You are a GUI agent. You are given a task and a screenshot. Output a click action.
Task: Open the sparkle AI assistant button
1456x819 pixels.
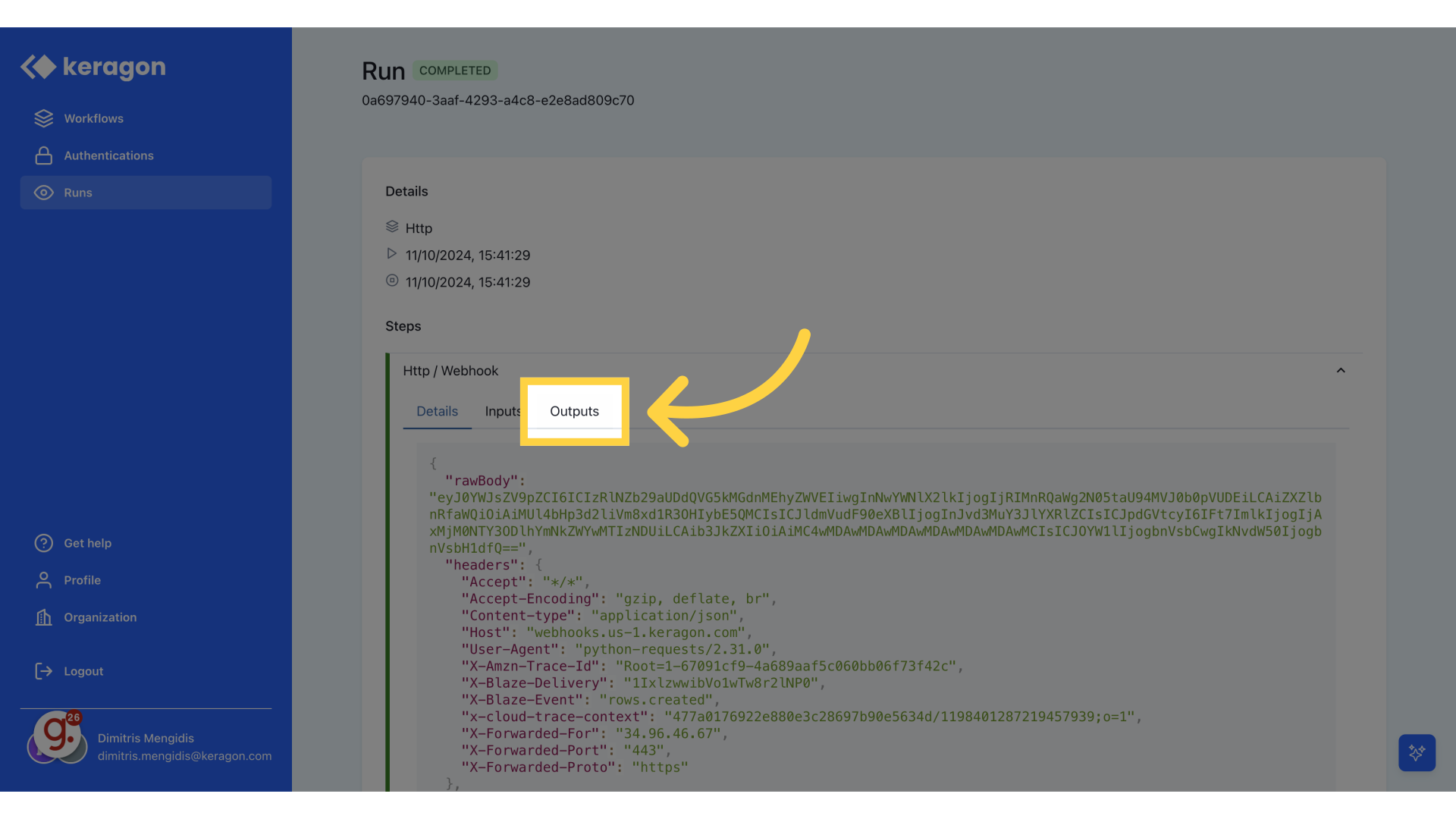tap(1417, 752)
